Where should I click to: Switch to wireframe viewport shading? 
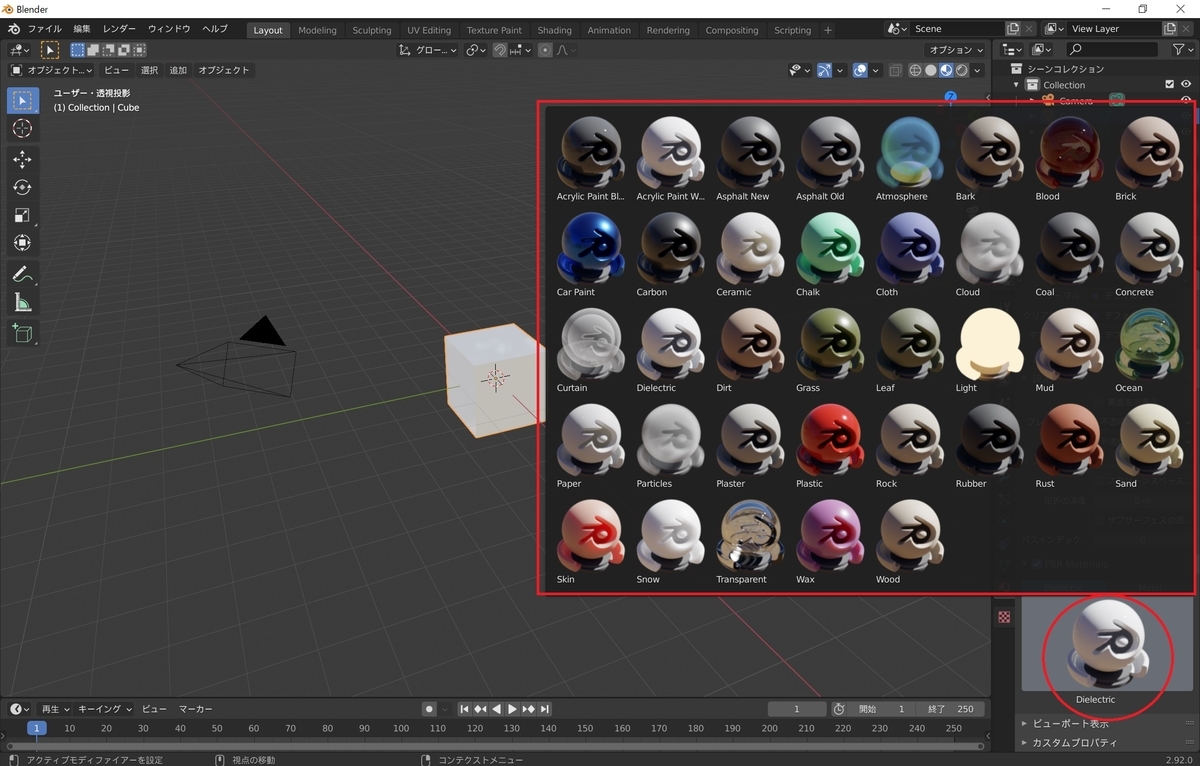point(916,70)
